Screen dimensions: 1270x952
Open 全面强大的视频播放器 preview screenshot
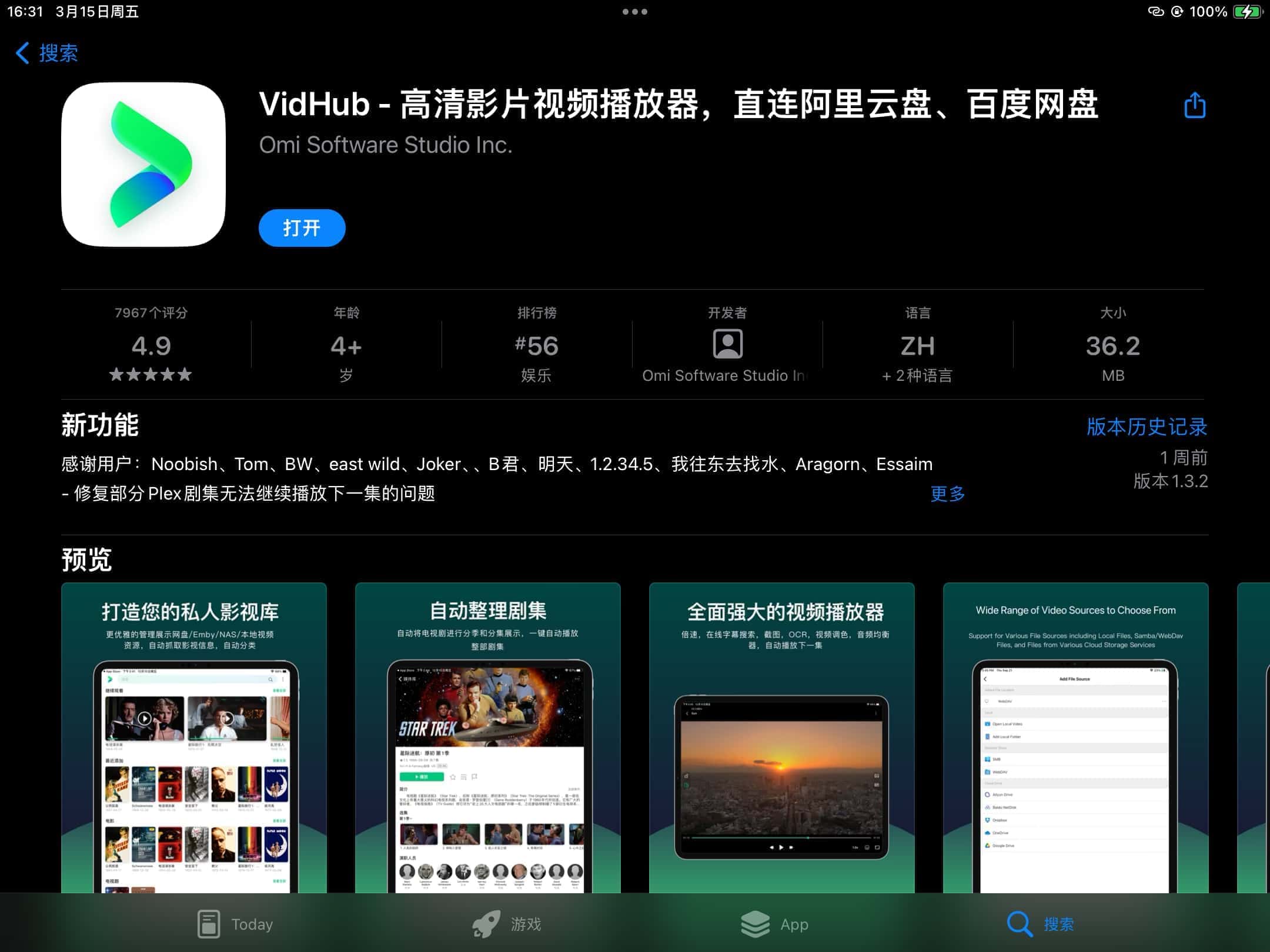coord(782,738)
